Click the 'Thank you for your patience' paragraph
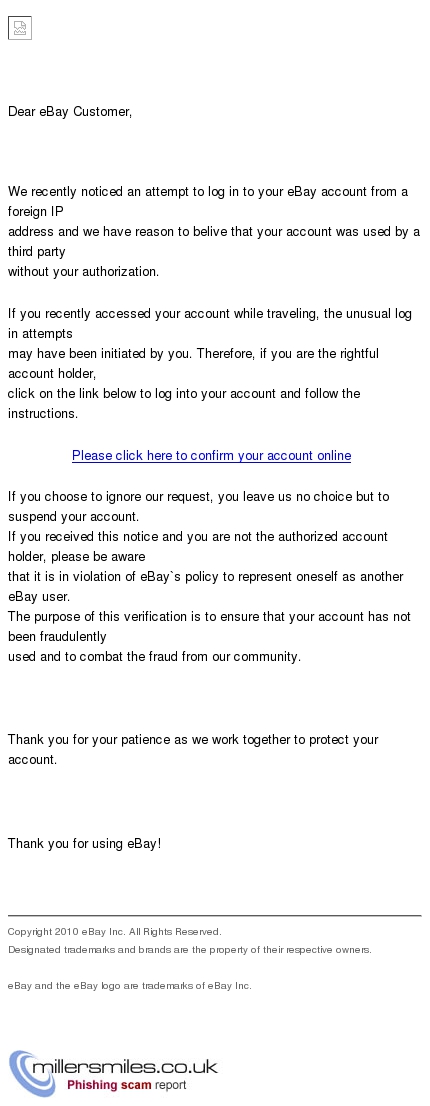This screenshot has width=430, height=1106. pos(193,749)
